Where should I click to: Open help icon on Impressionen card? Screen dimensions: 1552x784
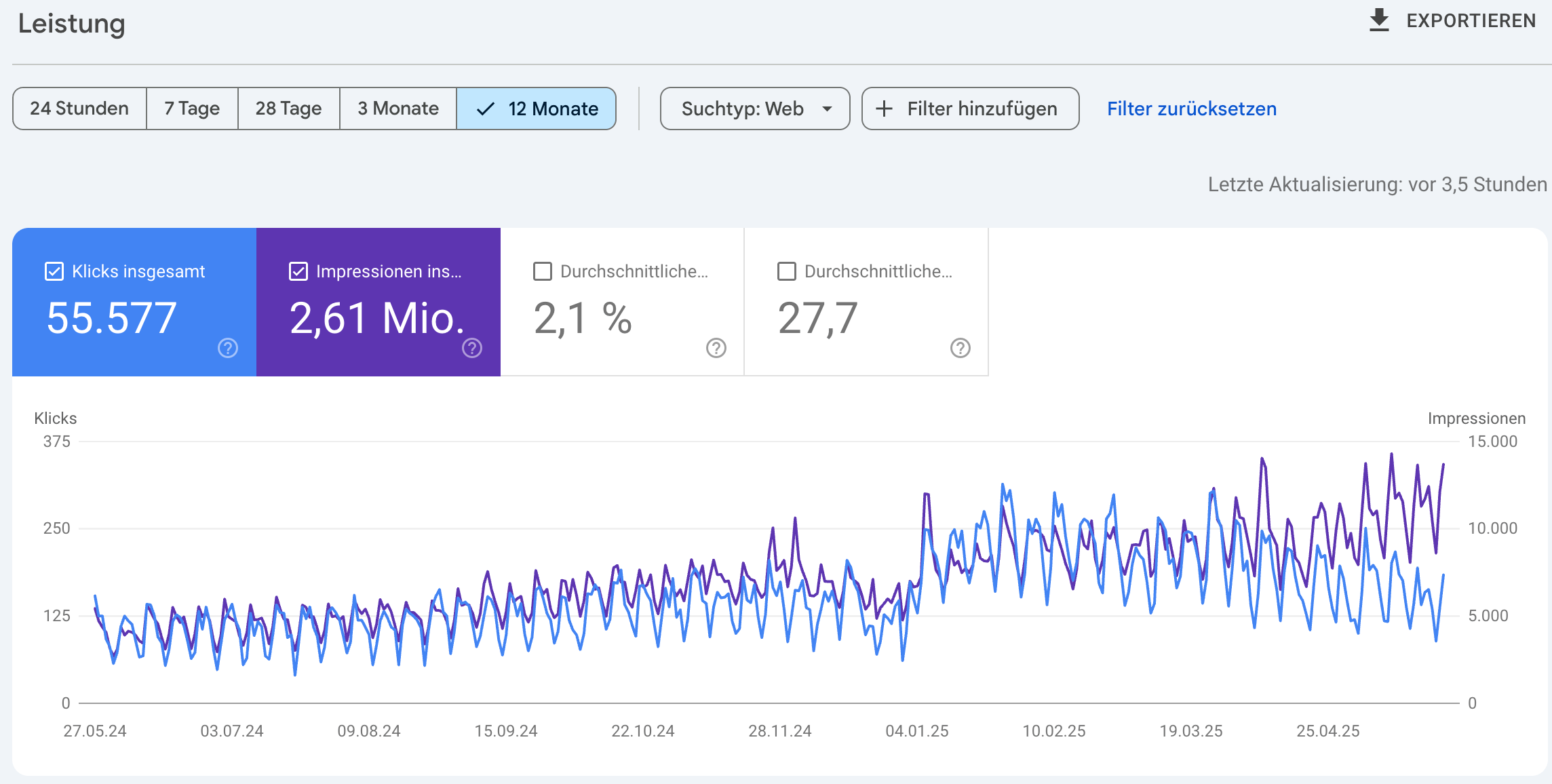pos(472,348)
